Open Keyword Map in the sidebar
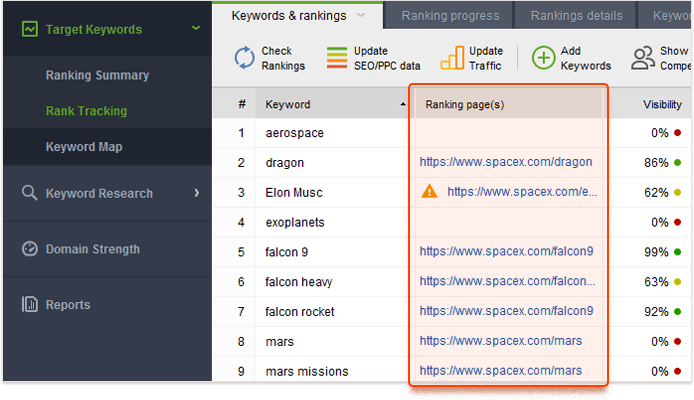This screenshot has height=400, width=694. (x=84, y=146)
